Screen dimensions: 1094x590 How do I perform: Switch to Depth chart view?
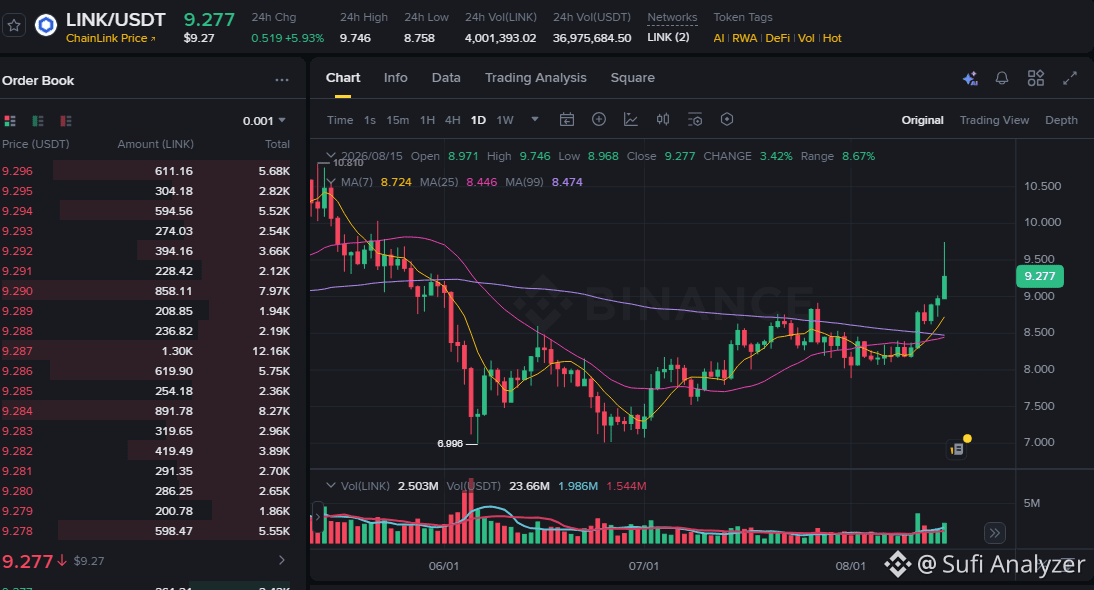pyautogui.click(x=1061, y=120)
